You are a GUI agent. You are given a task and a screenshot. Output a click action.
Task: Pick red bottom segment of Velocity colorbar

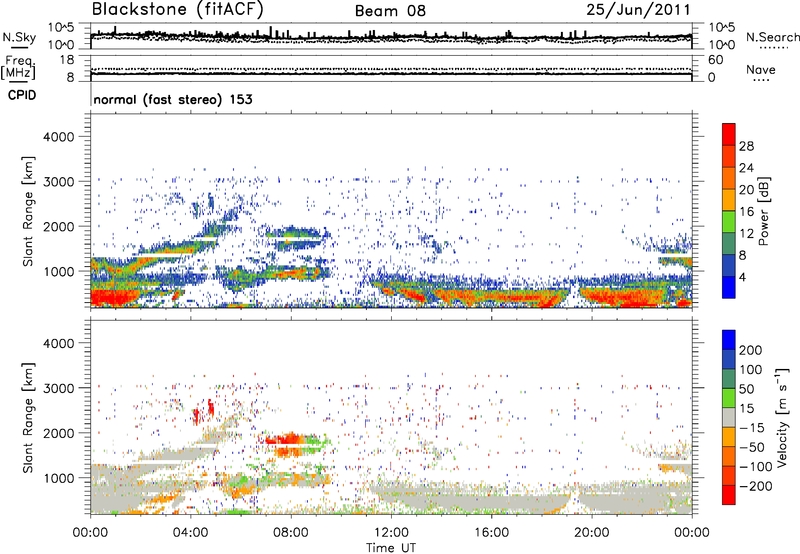coord(729,495)
